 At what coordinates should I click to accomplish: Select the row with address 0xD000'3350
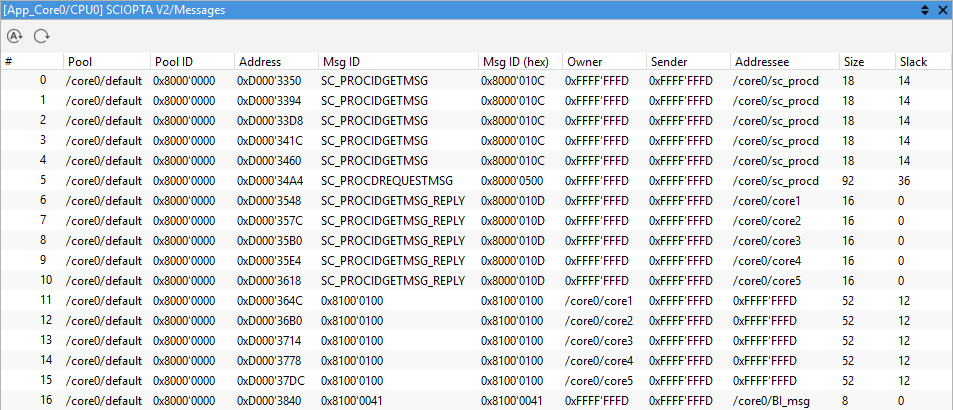click(x=268, y=81)
